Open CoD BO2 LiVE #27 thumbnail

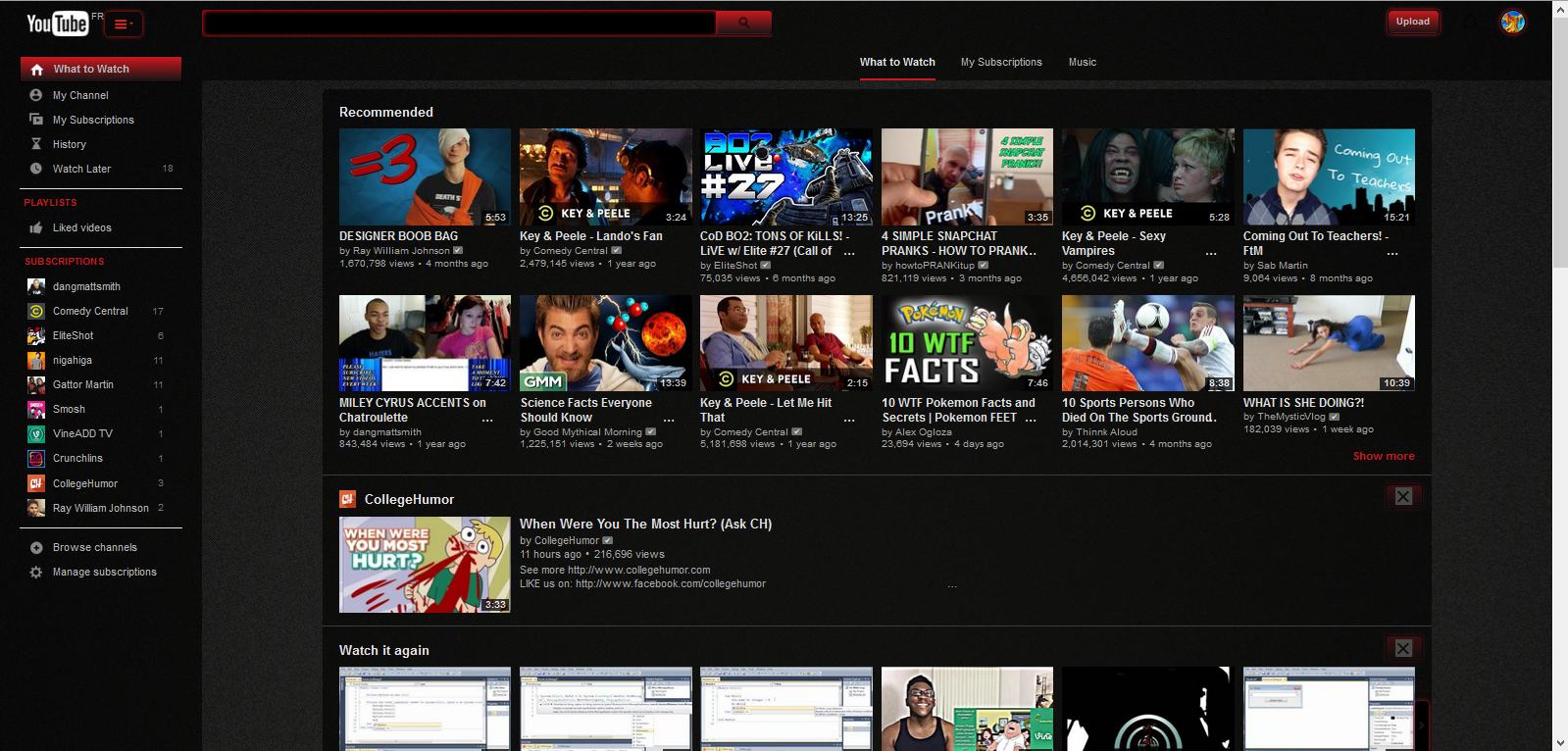[786, 176]
